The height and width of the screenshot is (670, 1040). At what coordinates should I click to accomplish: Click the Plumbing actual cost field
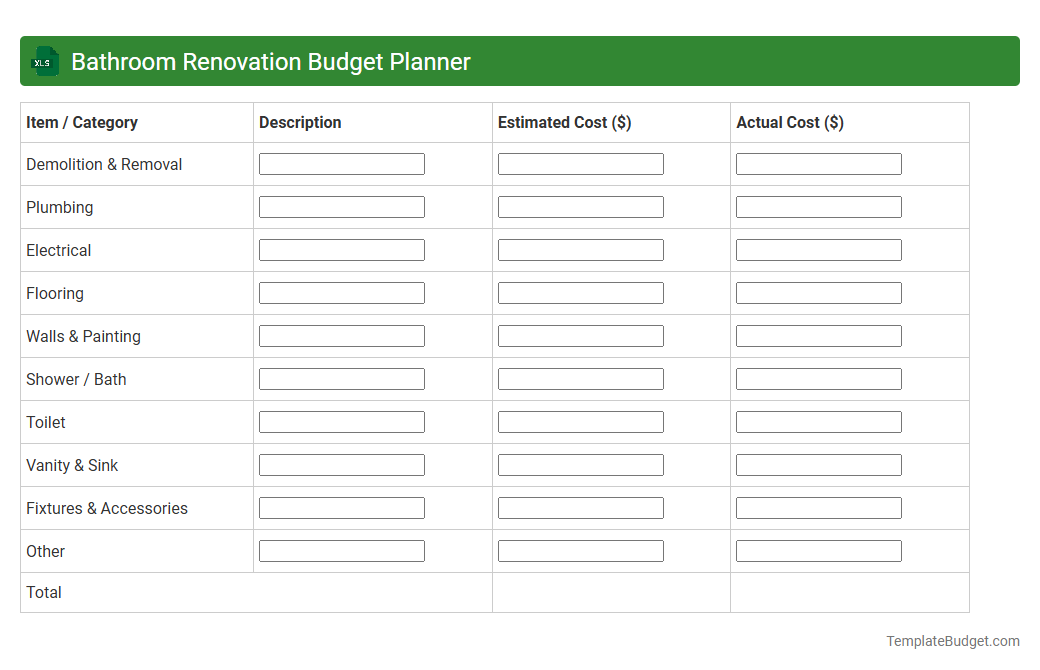tap(818, 206)
